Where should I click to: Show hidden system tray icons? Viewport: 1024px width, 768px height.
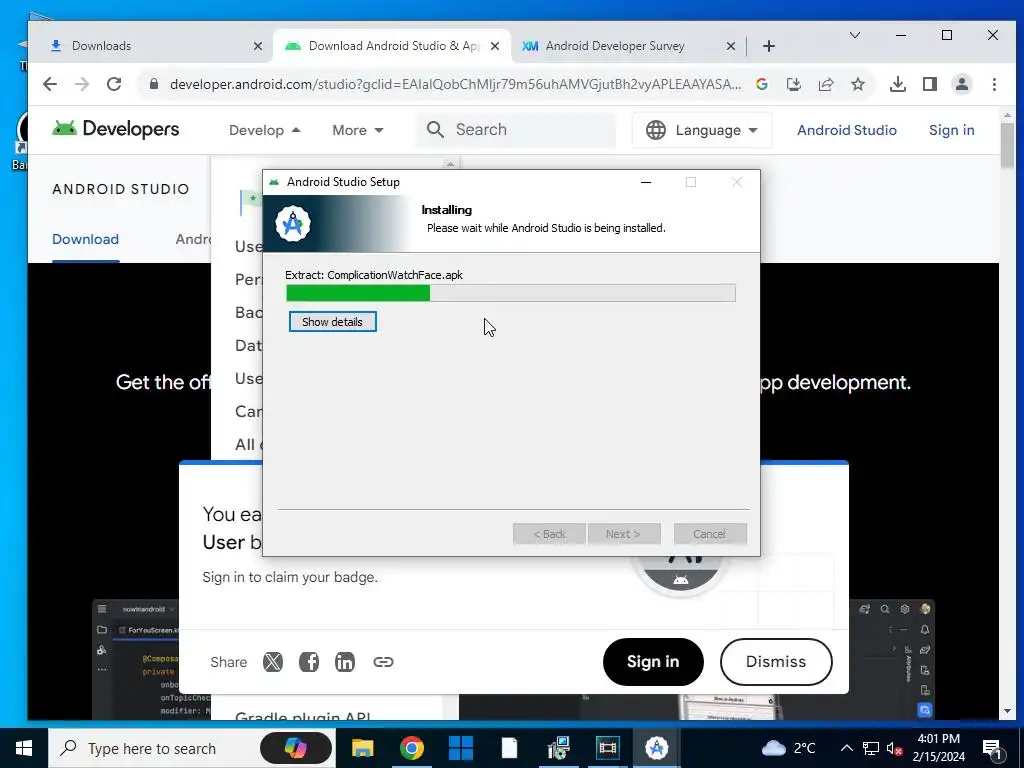(846, 748)
